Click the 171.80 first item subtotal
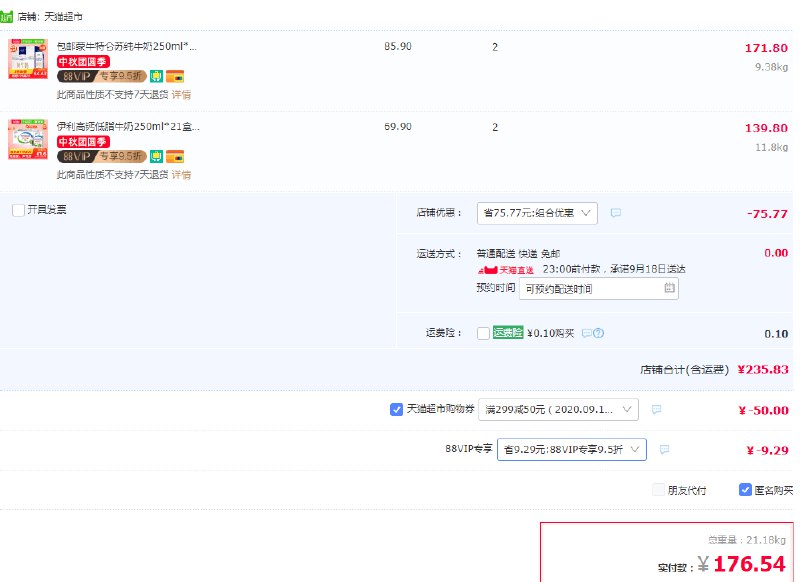 click(x=766, y=48)
